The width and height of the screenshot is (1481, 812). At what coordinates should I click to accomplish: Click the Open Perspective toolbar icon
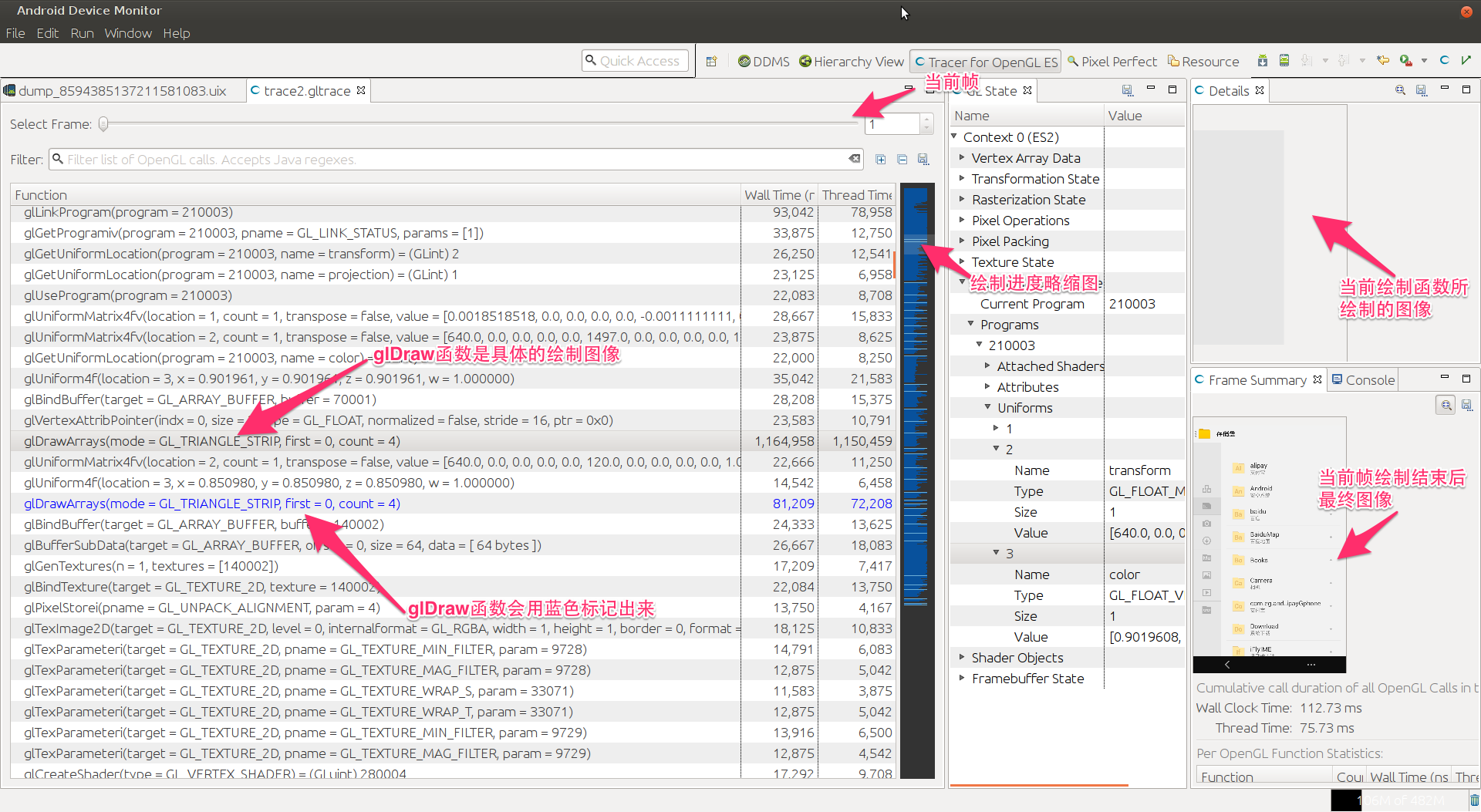tap(711, 62)
